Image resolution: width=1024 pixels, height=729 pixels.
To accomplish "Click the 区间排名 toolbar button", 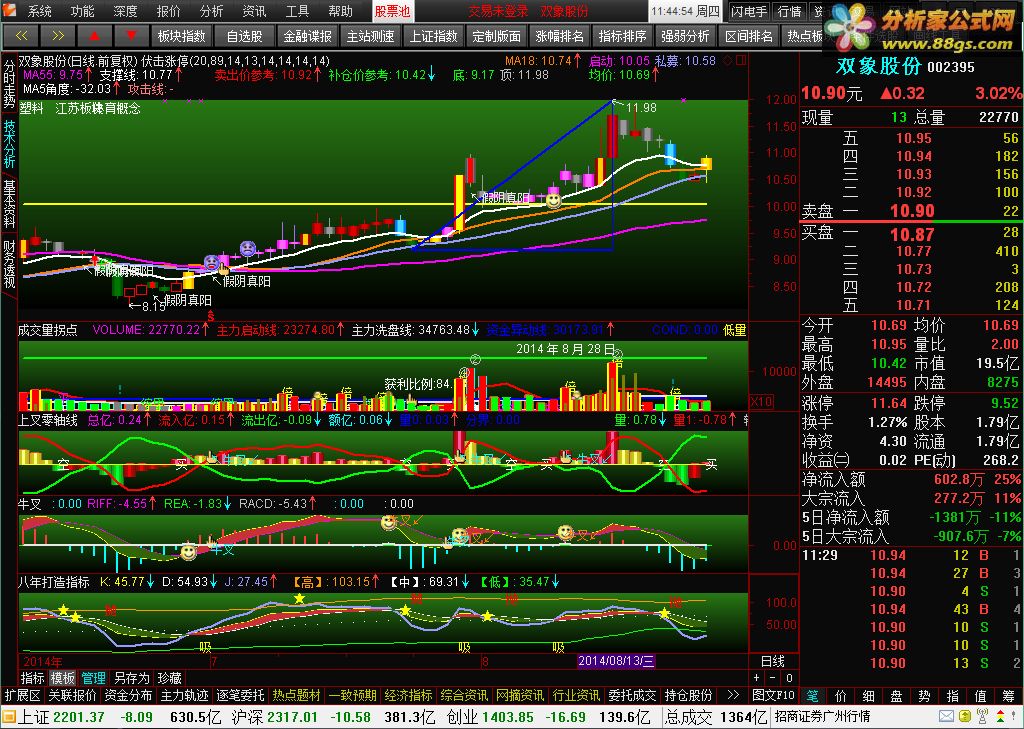I will (x=748, y=36).
